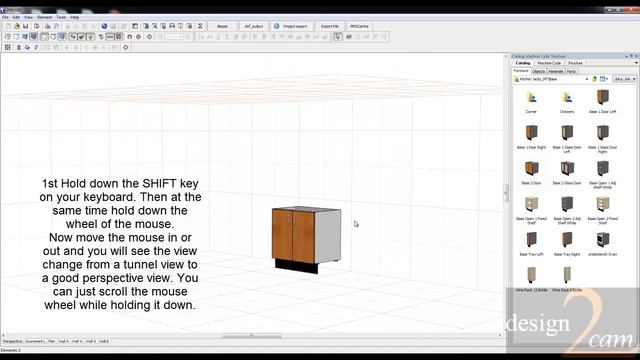Click the horseshoe magnet snap icon
The height and width of the screenshot is (360, 640).
(129, 37)
